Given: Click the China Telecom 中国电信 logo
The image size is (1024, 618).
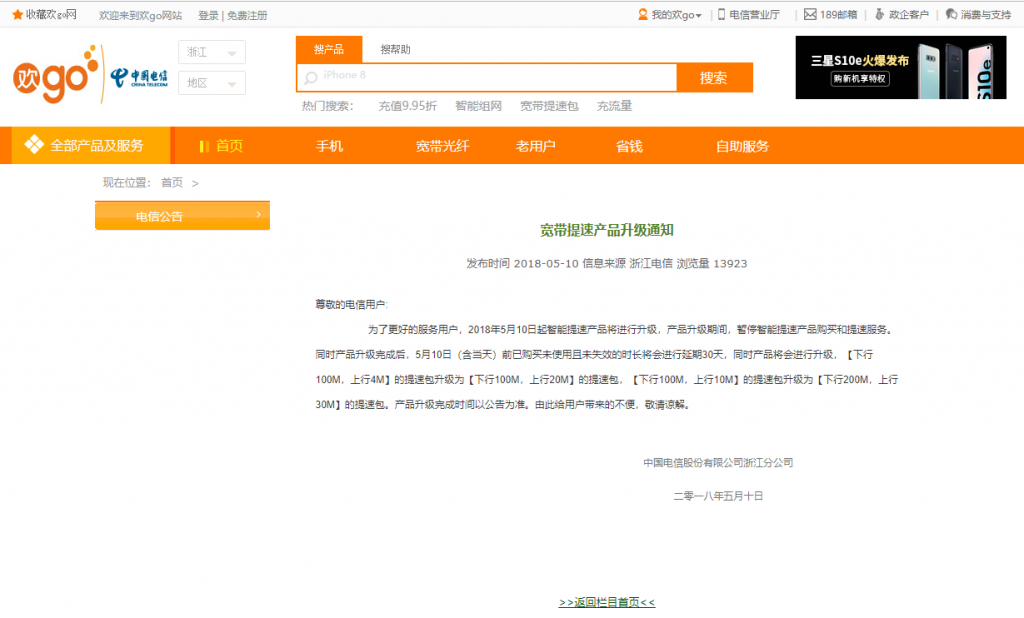Looking at the screenshot, I should coord(139,78).
